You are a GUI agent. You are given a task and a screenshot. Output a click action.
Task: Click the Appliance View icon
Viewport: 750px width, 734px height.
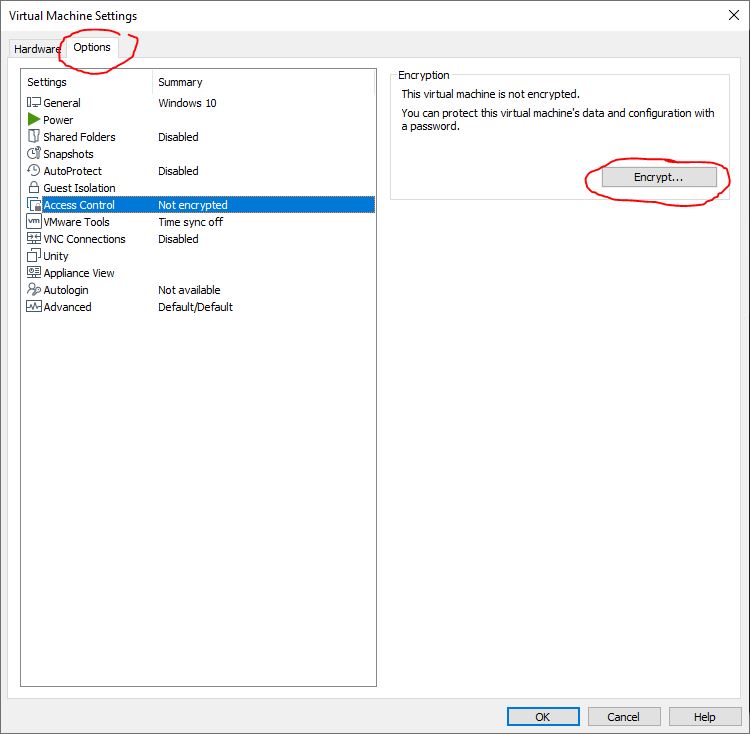tap(33, 272)
